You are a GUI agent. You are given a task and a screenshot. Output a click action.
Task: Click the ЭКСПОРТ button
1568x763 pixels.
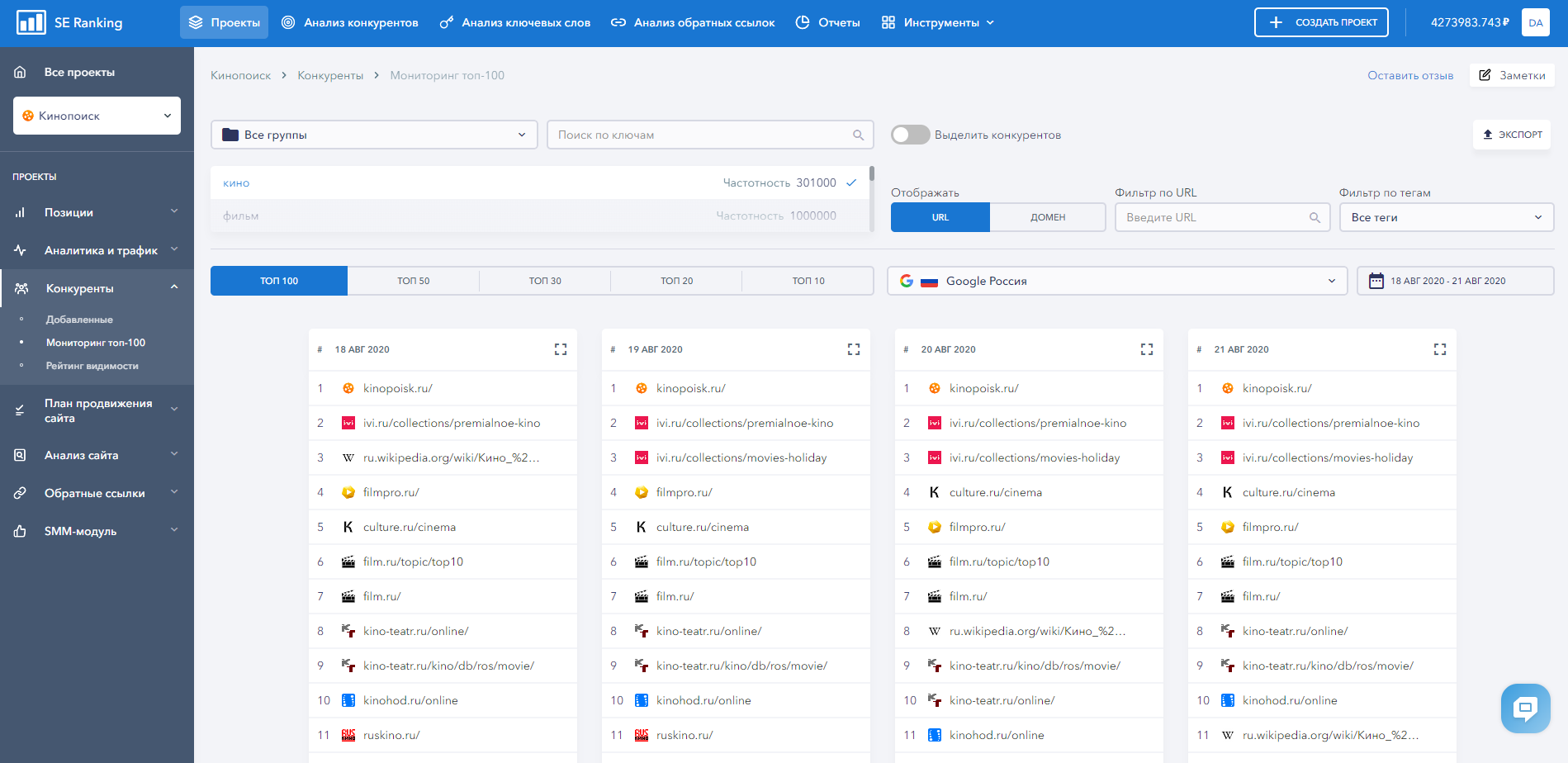click(x=1512, y=135)
